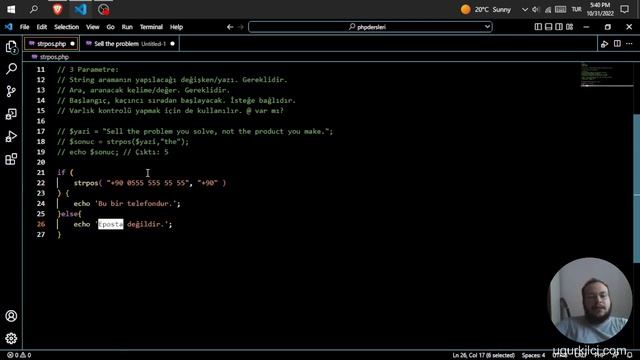The width and height of the screenshot is (640, 360).
Task: Open the screen recorder taskbar icon
Action: [104, 9]
